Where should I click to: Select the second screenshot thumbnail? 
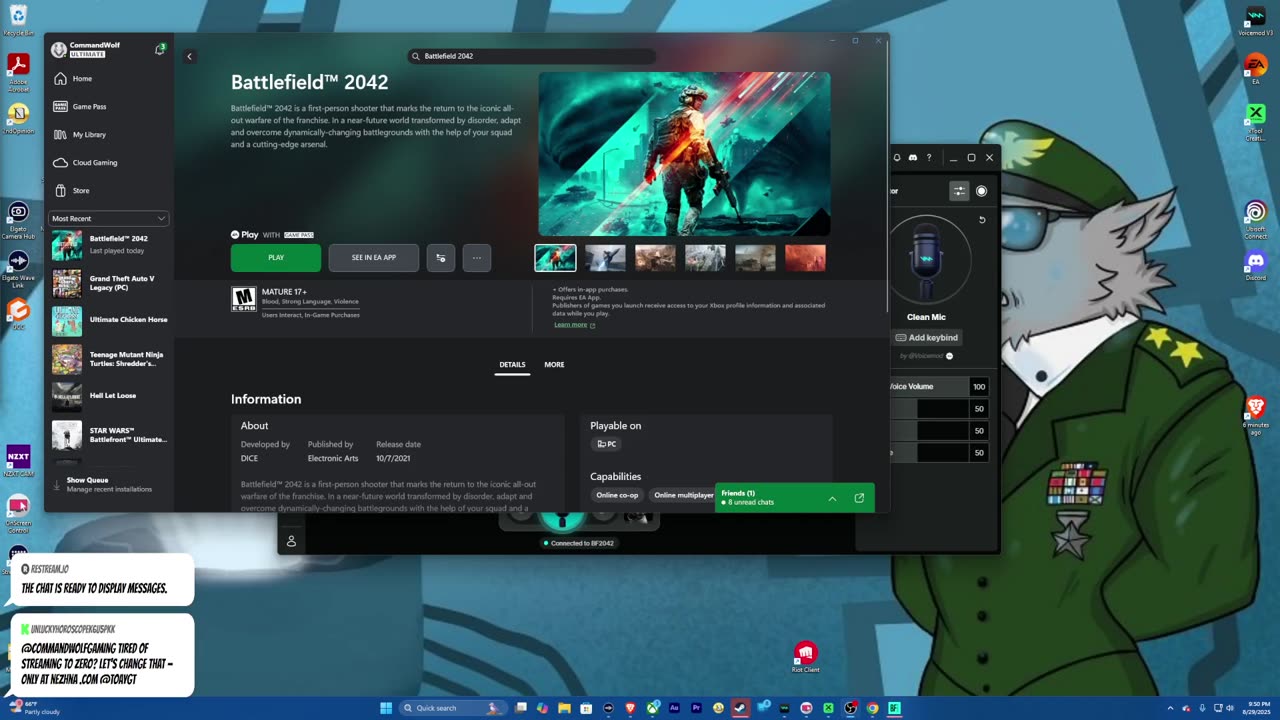[x=605, y=258]
